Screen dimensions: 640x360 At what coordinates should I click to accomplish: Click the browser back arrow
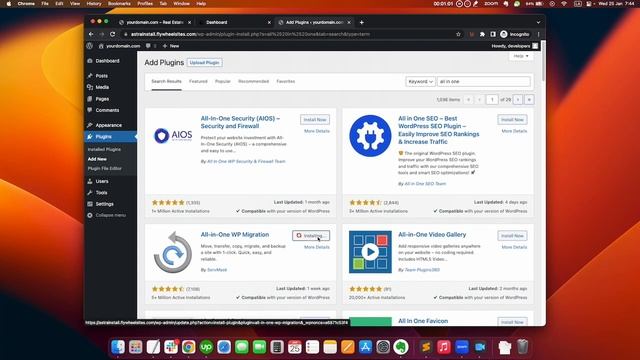(x=91, y=34)
